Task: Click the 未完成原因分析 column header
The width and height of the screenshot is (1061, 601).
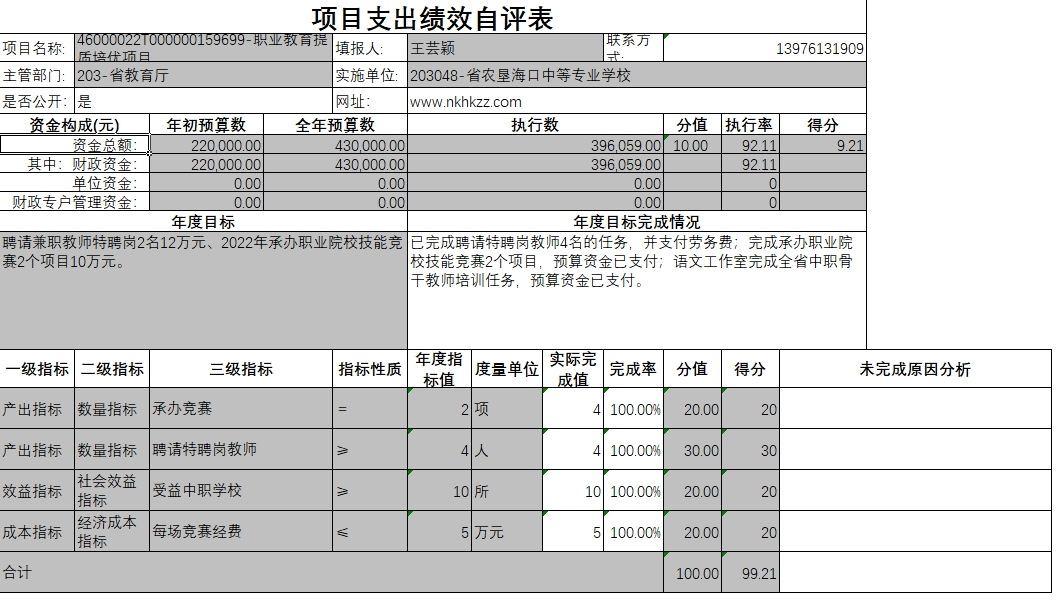Action: [x=916, y=369]
